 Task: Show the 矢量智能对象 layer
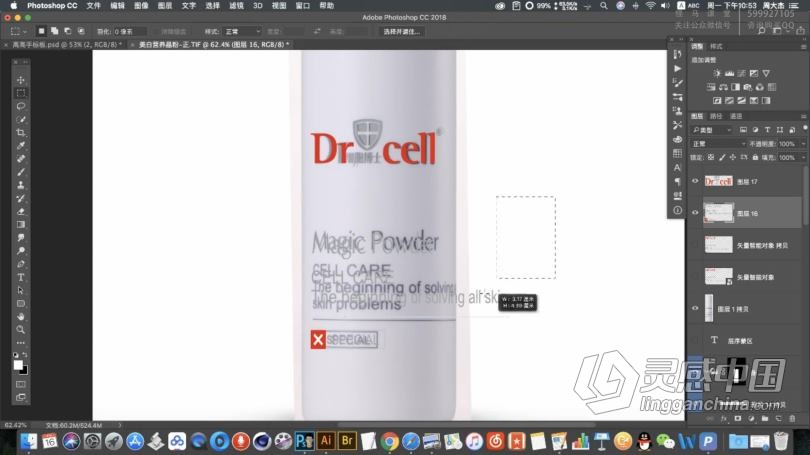point(695,277)
